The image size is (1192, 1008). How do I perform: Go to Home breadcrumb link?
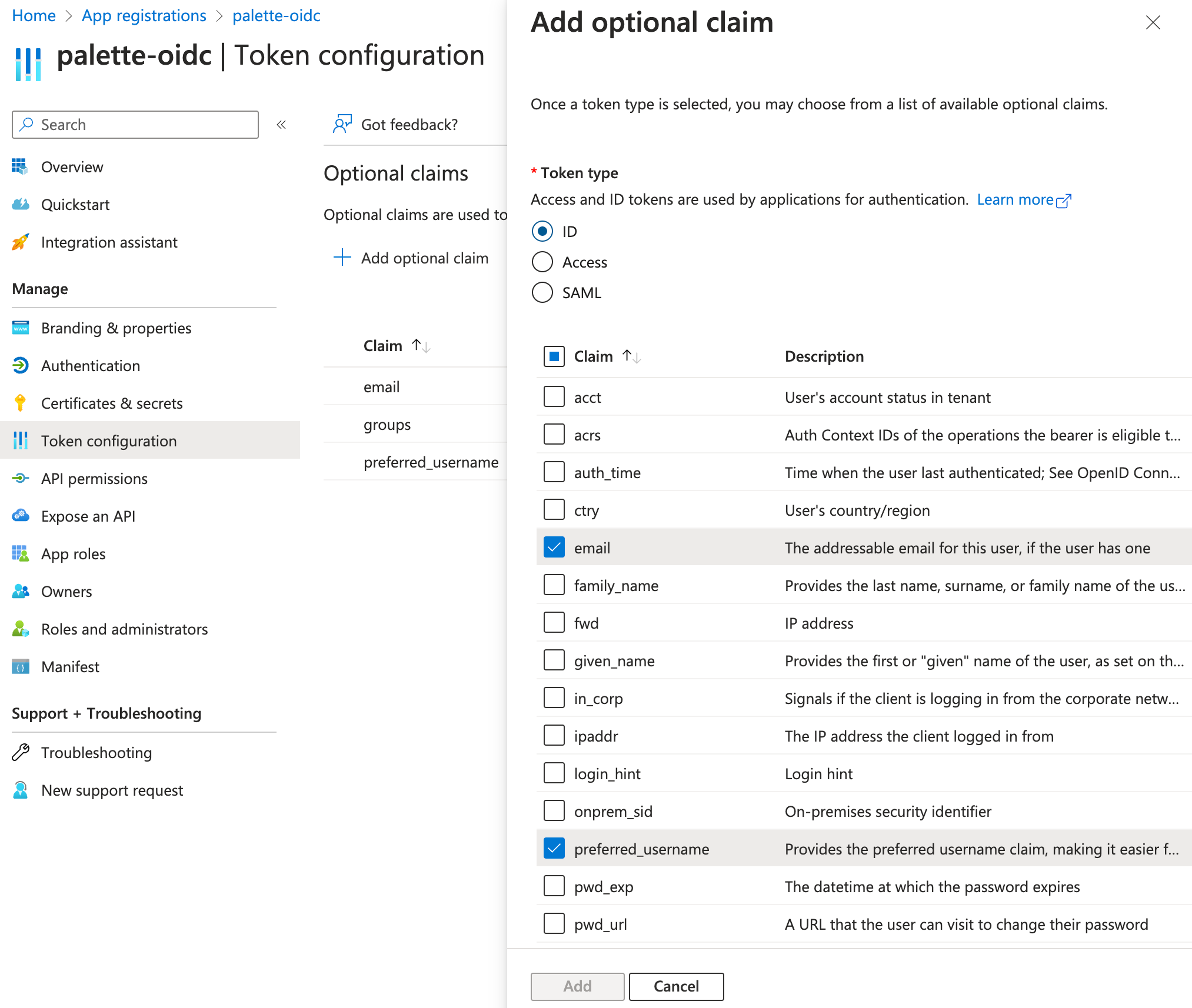[x=33, y=15]
